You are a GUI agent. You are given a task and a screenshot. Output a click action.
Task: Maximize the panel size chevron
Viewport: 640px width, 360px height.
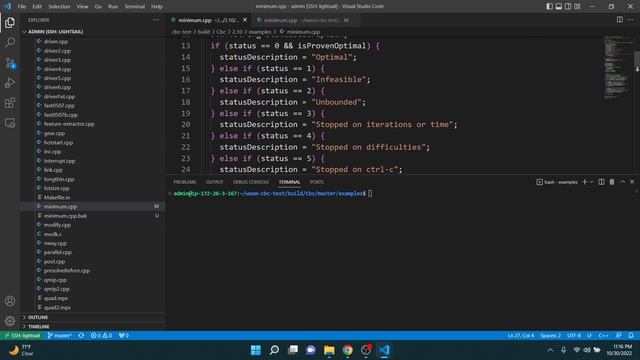click(x=623, y=182)
